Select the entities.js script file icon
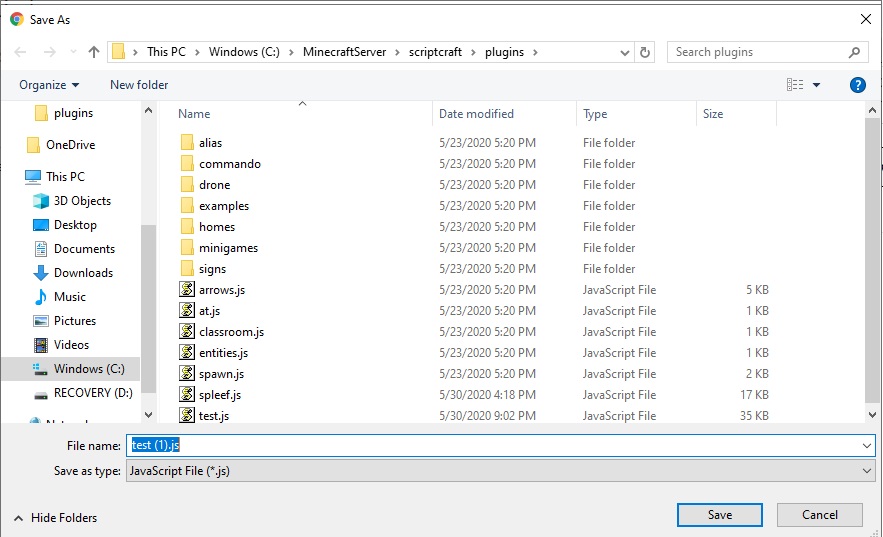 click(187, 352)
